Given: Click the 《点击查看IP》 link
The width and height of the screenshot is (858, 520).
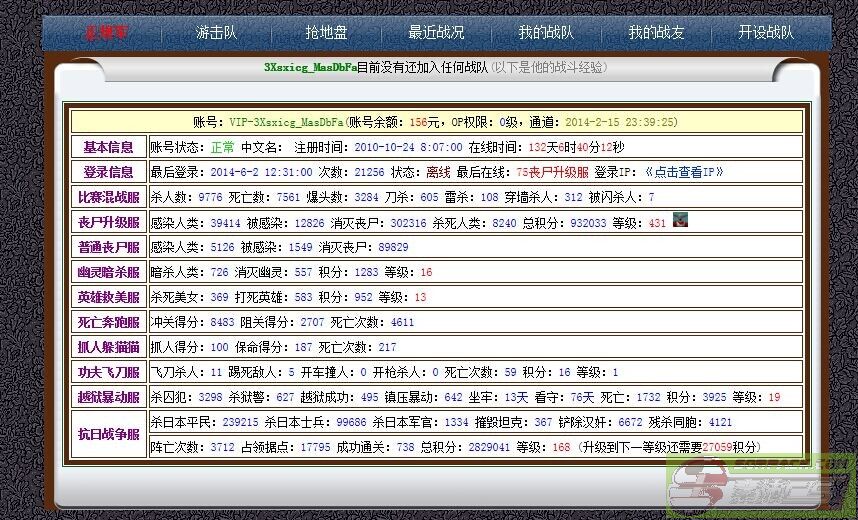Looking at the screenshot, I should click(x=683, y=172).
